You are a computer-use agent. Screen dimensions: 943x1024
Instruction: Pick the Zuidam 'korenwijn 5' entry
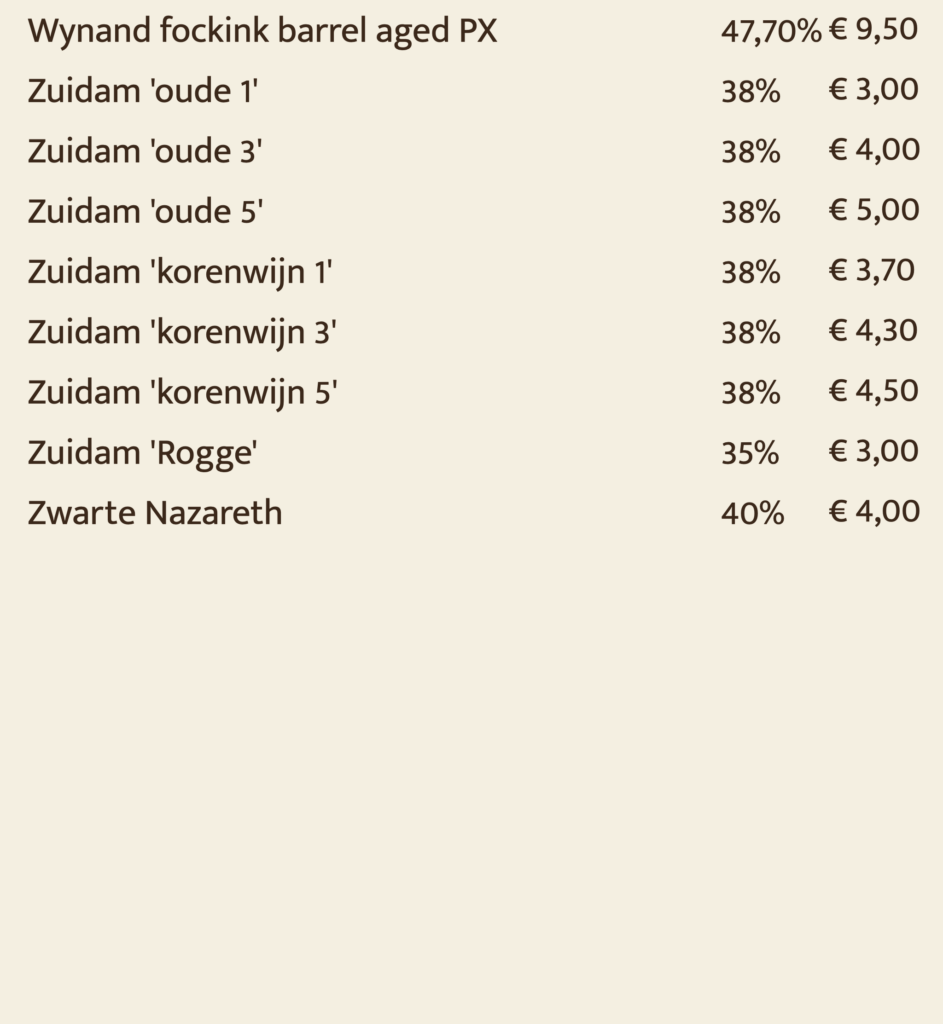[182, 392]
